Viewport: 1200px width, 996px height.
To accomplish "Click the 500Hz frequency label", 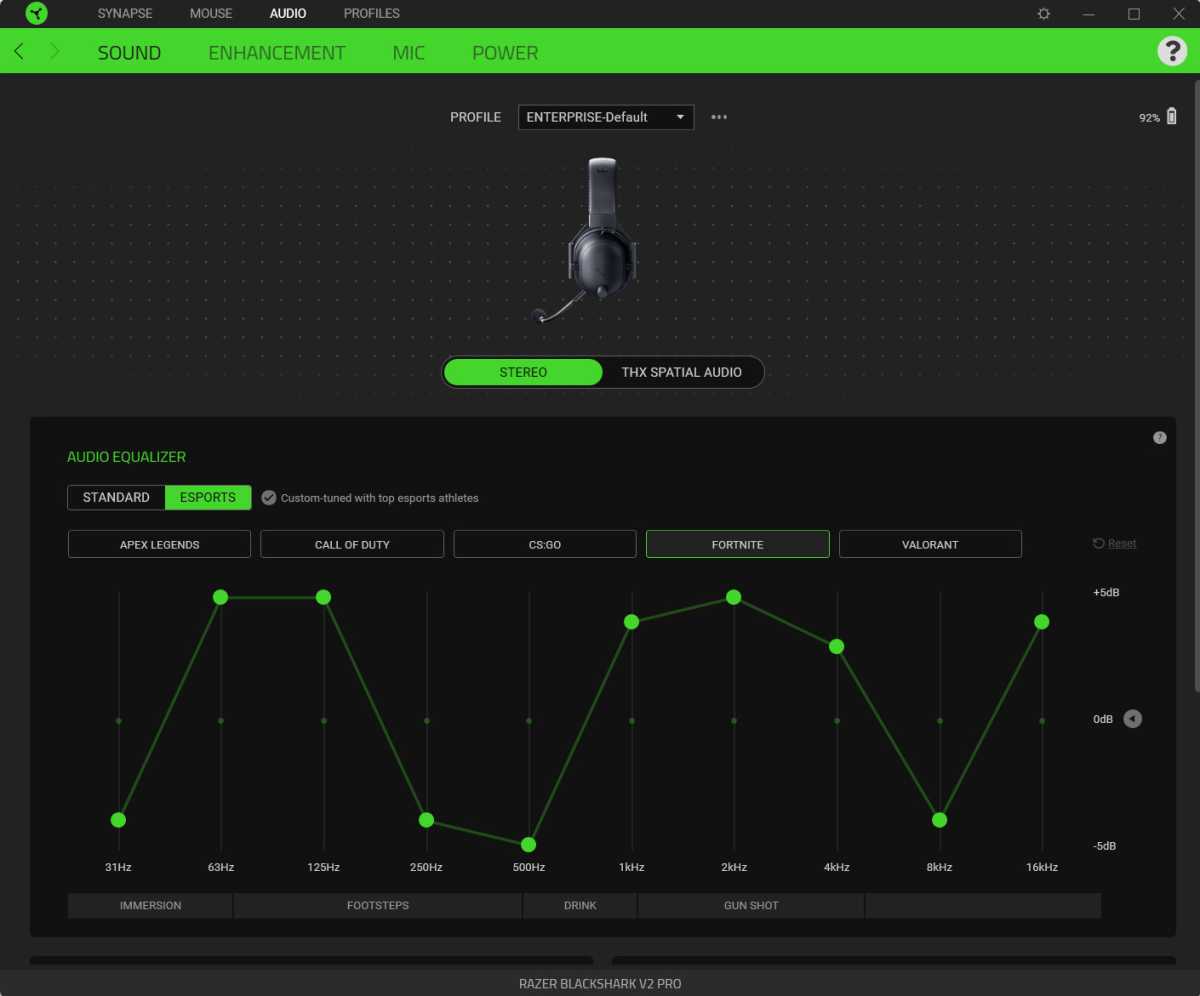I will point(529,867).
